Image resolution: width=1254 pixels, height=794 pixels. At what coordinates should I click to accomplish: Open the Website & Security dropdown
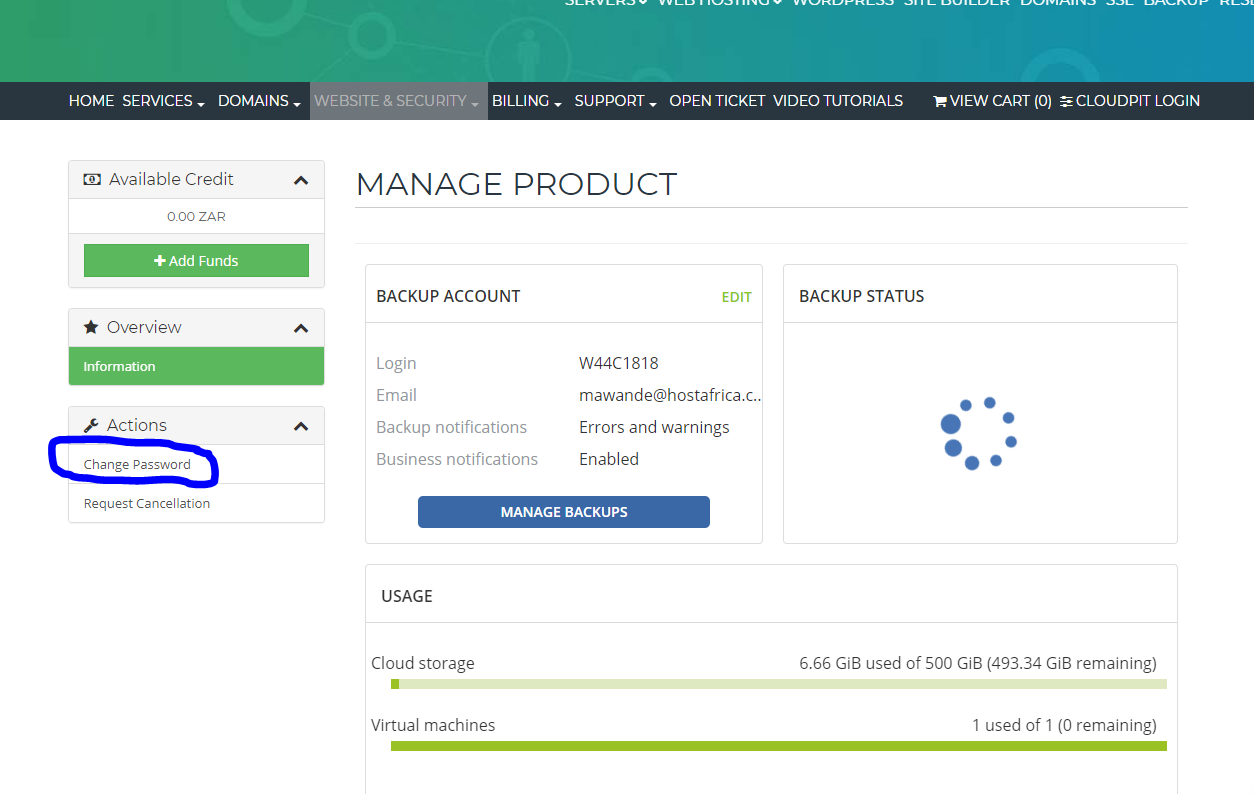[398, 101]
